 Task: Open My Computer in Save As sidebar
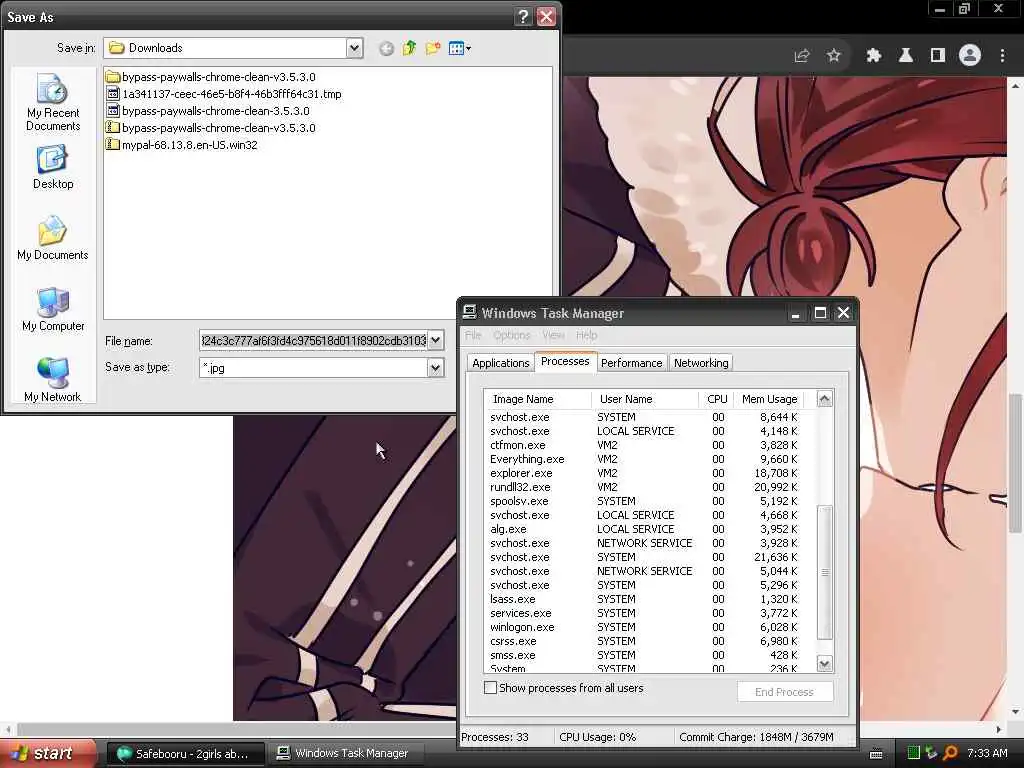tap(53, 310)
